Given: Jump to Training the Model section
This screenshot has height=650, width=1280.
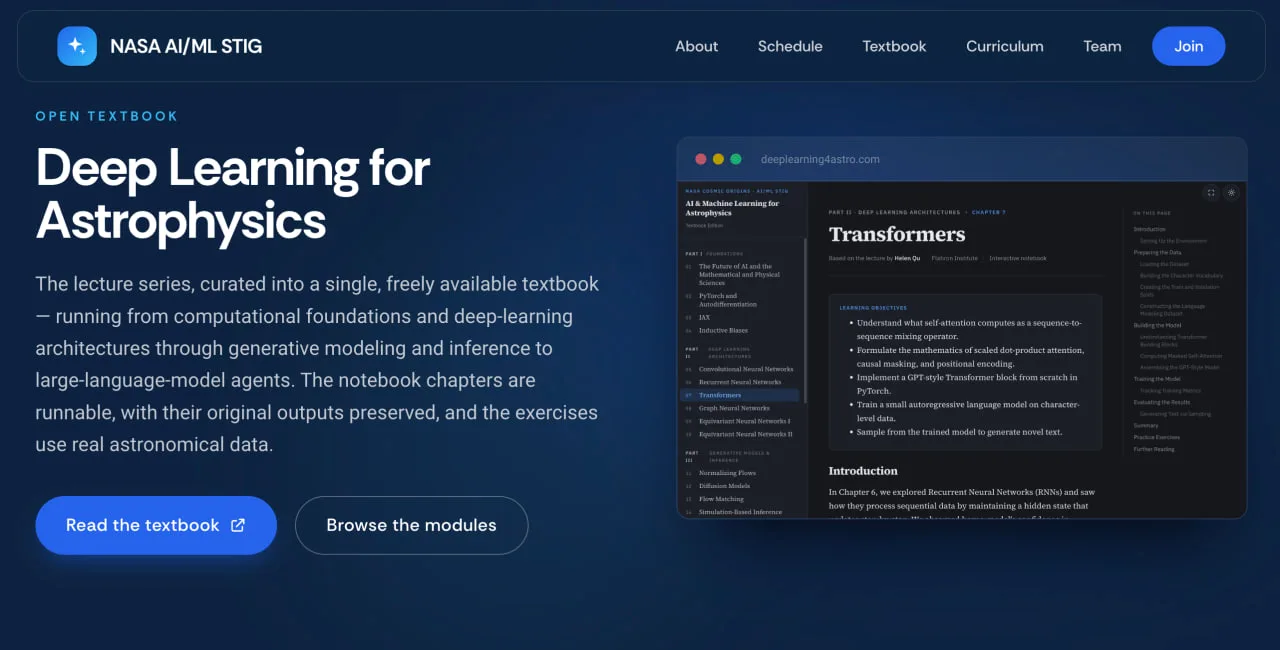Looking at the screenshot, I should coord(1156,379).
